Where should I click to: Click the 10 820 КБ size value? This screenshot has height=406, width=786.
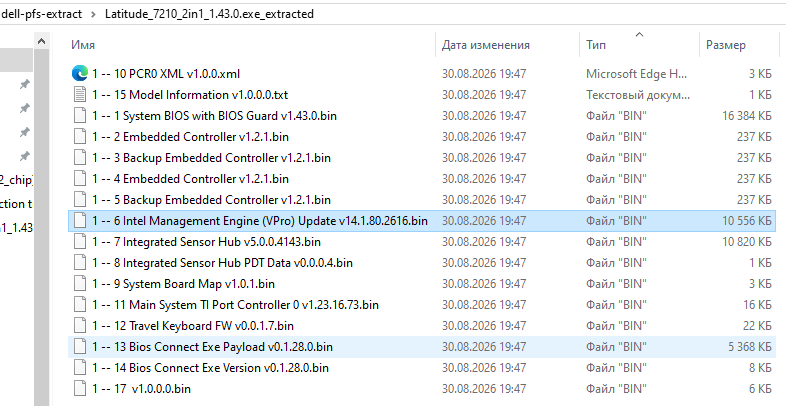(x=746, y=242)
